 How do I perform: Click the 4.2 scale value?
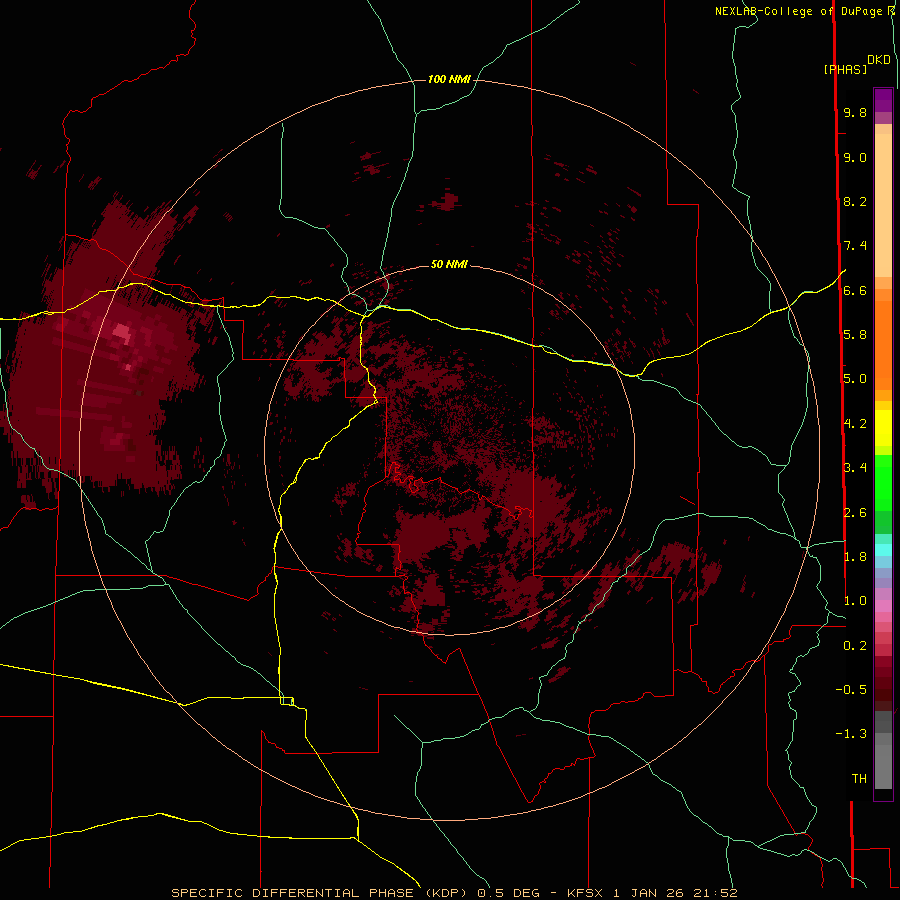855,424
